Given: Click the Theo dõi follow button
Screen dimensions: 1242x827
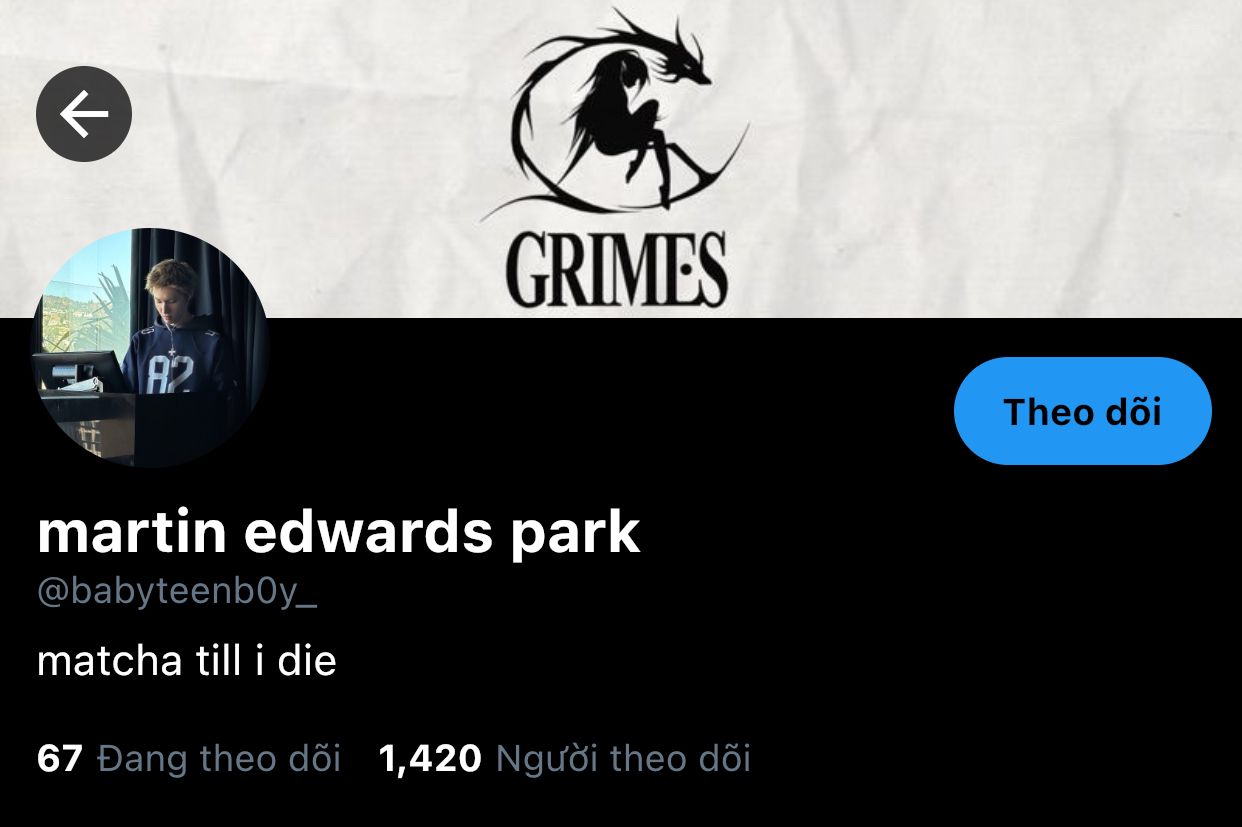Looking at the screenshot, I should 1082,411.
